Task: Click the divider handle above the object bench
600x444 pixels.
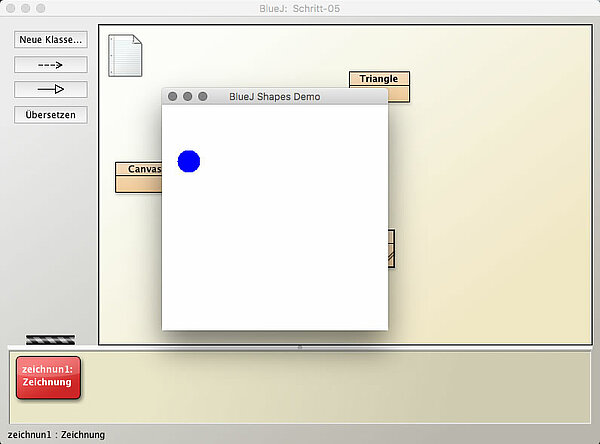Action: [x=300, y=347]
